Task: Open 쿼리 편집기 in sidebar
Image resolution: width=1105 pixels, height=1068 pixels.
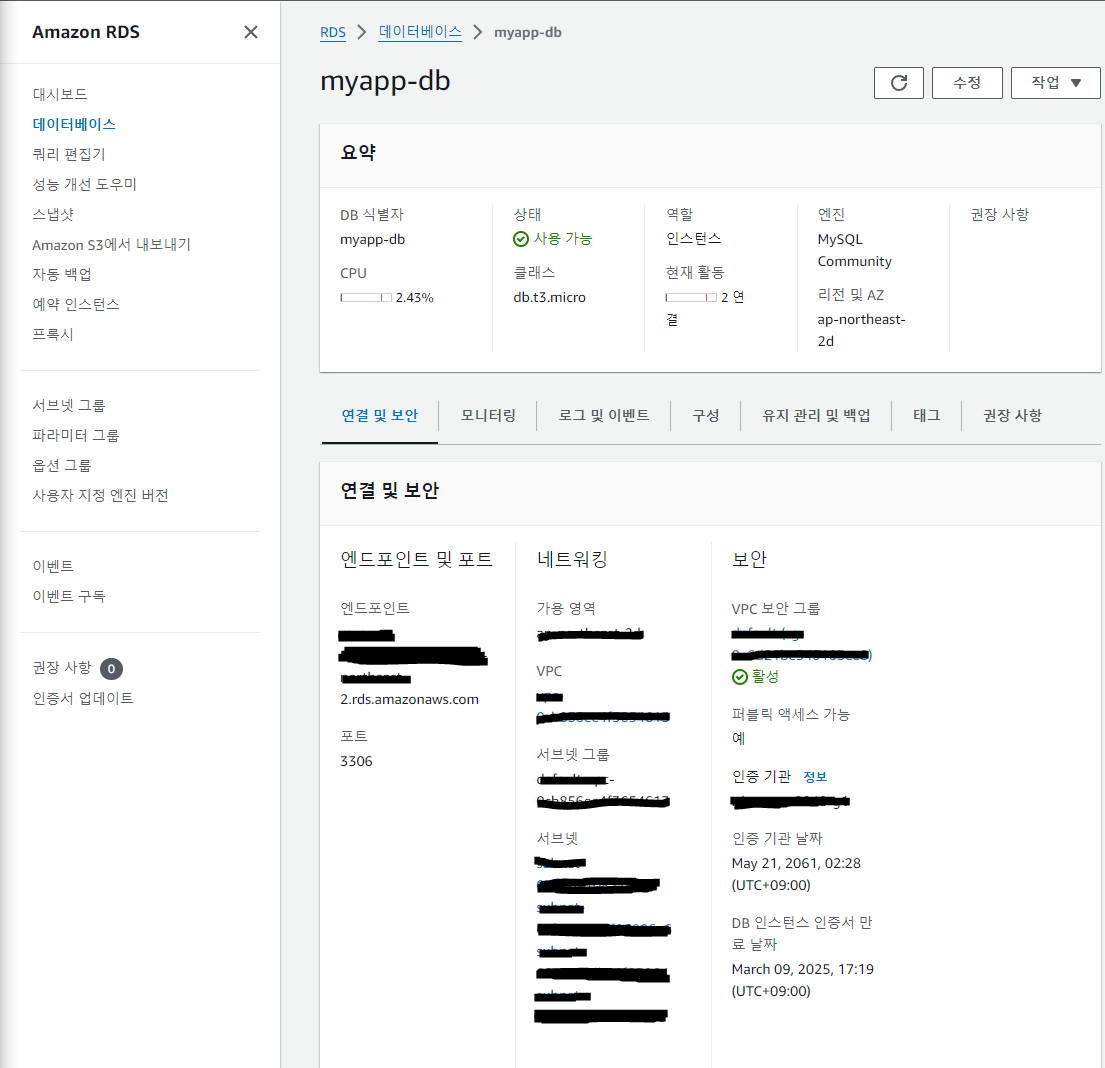Action: pos(69,154)
